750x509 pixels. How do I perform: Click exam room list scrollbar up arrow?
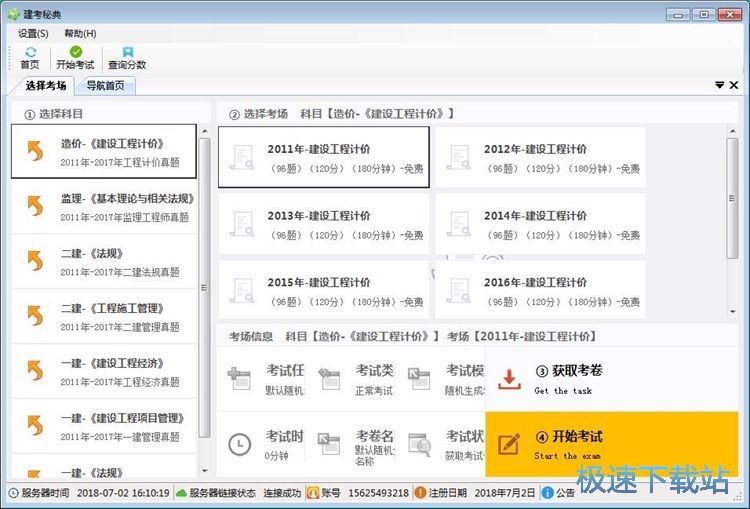tap(732, 131)
